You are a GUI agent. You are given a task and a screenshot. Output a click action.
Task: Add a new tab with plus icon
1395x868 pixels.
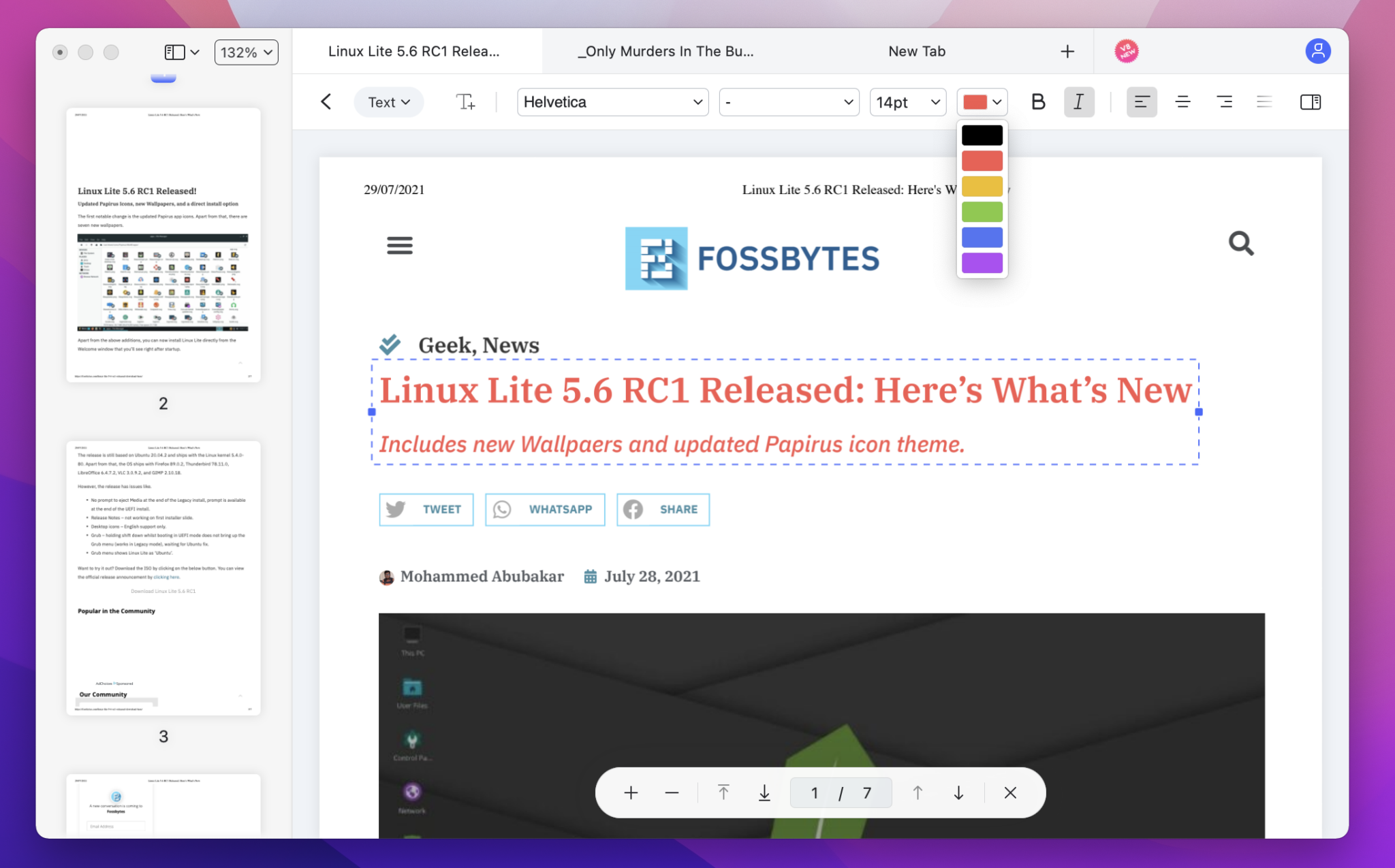click(1067, 51)
